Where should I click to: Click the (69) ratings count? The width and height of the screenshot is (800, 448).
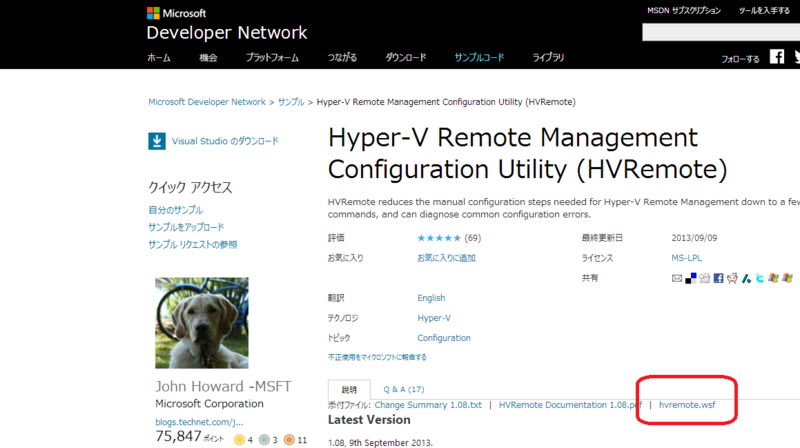point(472,238)
